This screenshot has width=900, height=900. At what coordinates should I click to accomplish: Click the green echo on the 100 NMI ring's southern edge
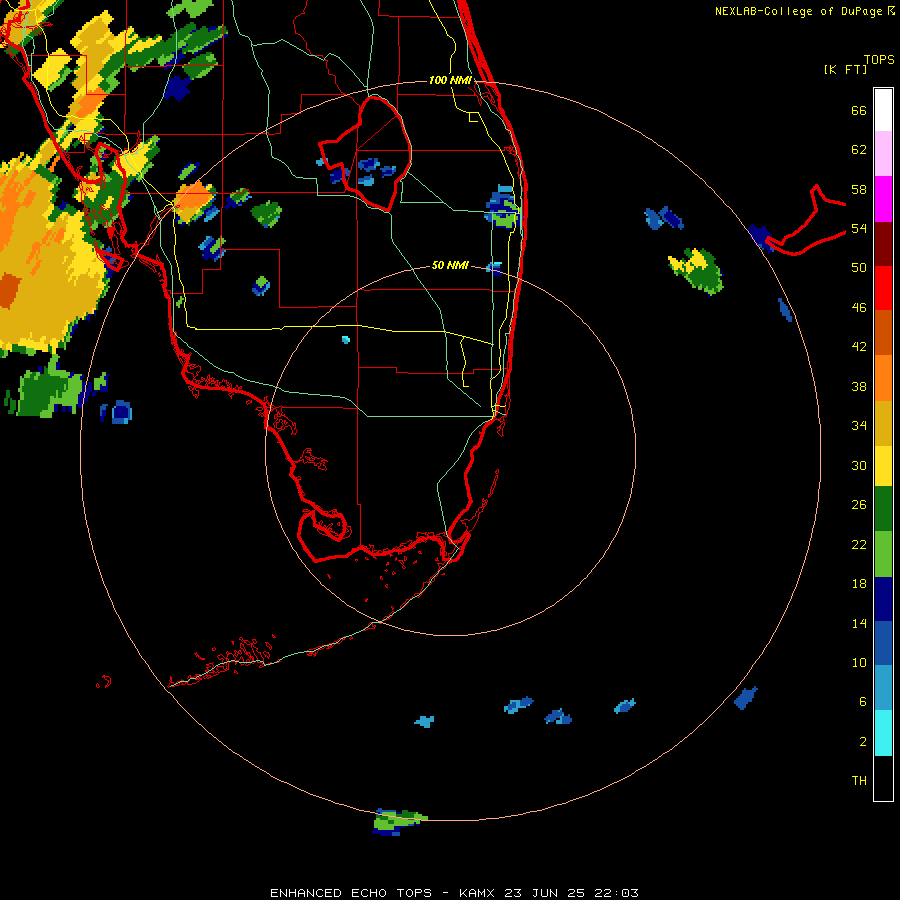[398, 821]
